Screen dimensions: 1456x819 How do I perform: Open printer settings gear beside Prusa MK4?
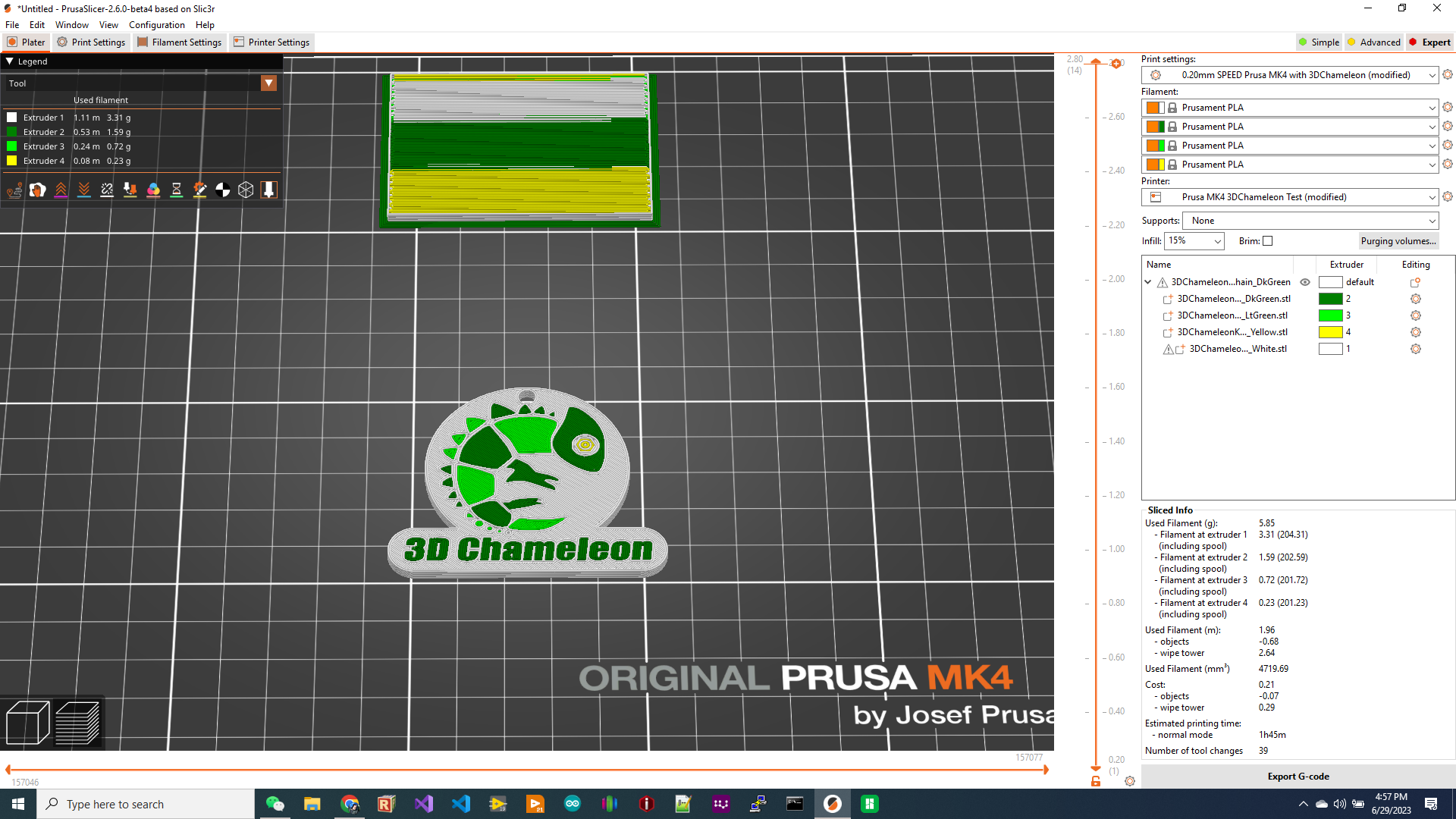click(1448, 196)
